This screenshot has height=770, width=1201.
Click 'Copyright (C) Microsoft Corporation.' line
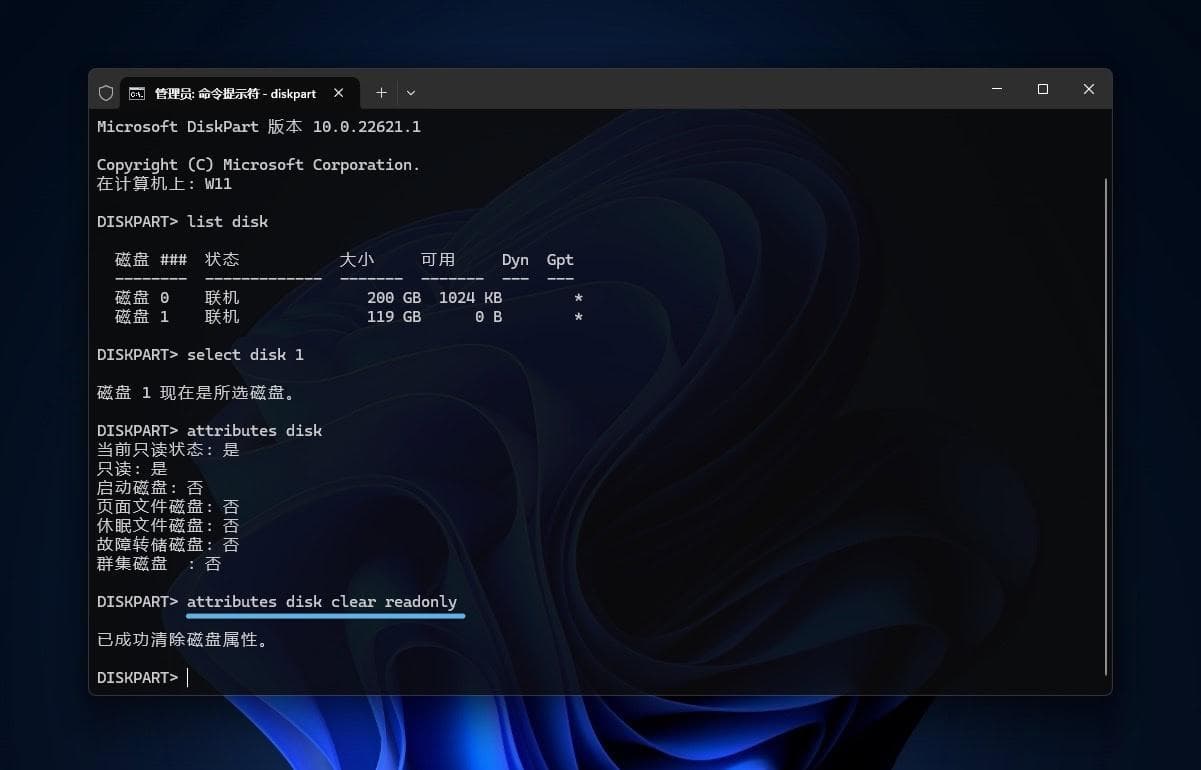pos(259,165)
